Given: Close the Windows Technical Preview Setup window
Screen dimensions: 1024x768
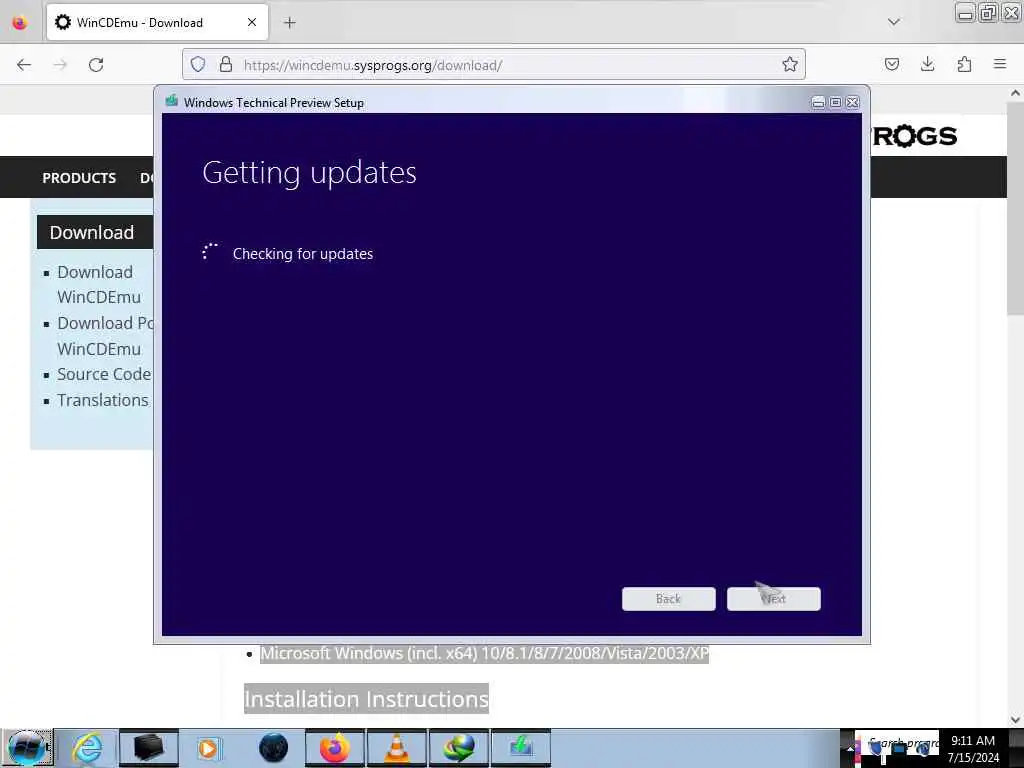Looking at the screenshot, I should point(852,103).
